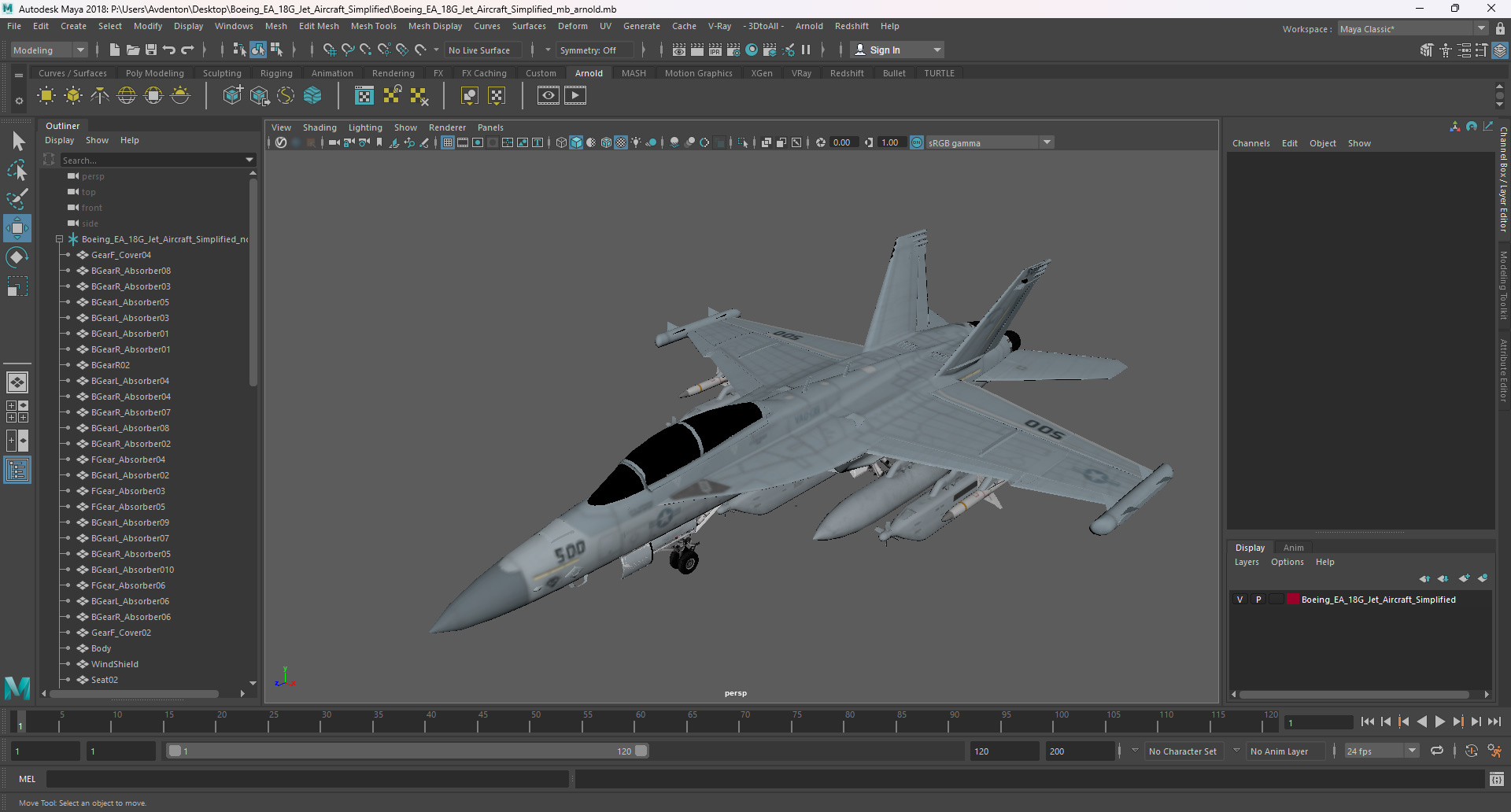Select the arrow Select tool

(17, 142)
